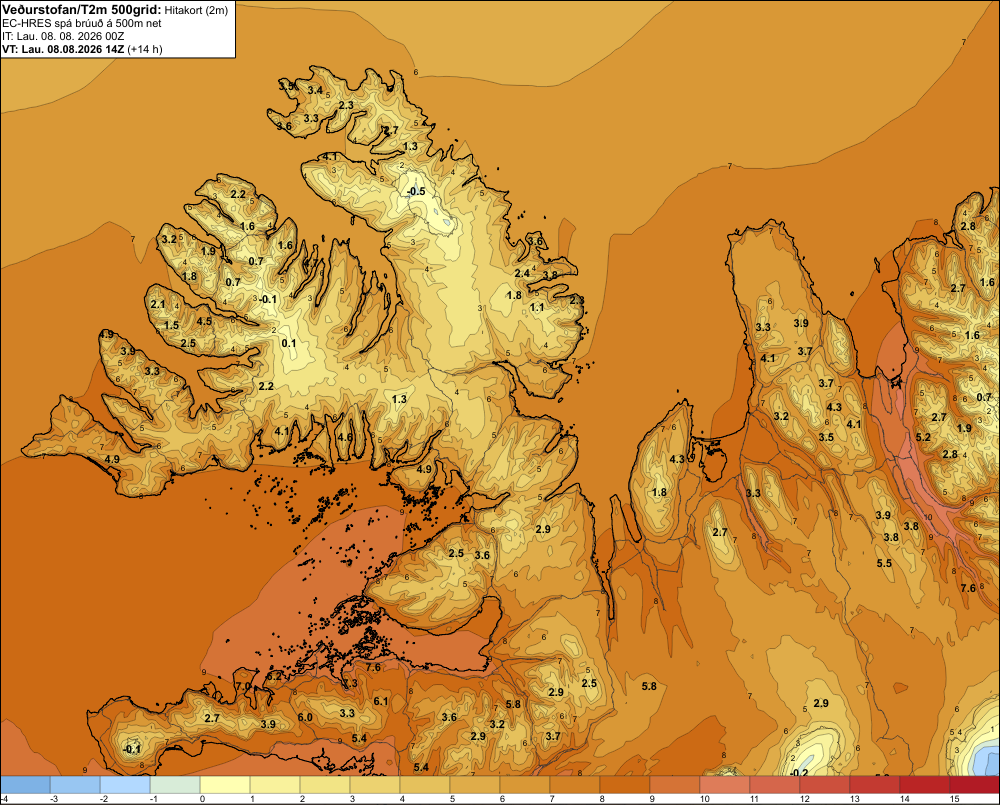Click the '5.5' temperature value

click(884, 563)
